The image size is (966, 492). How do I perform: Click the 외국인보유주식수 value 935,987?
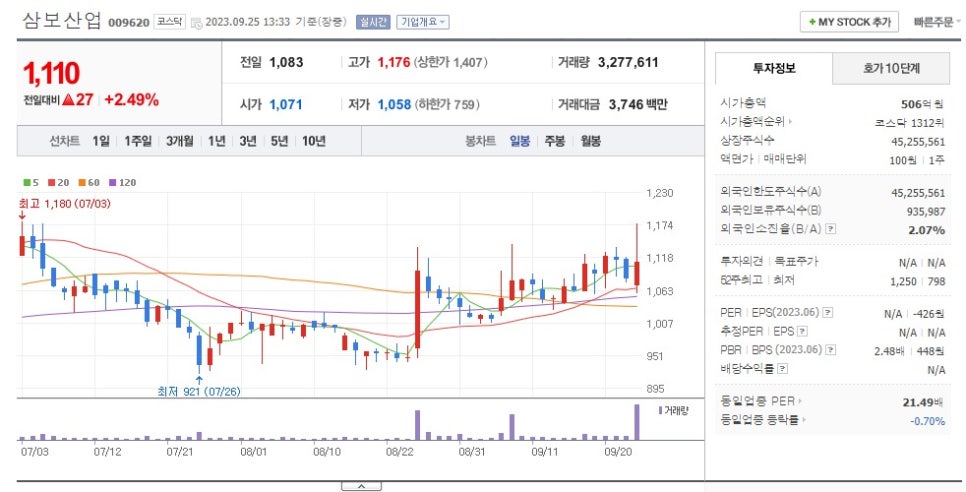click(x=924, y=211)
